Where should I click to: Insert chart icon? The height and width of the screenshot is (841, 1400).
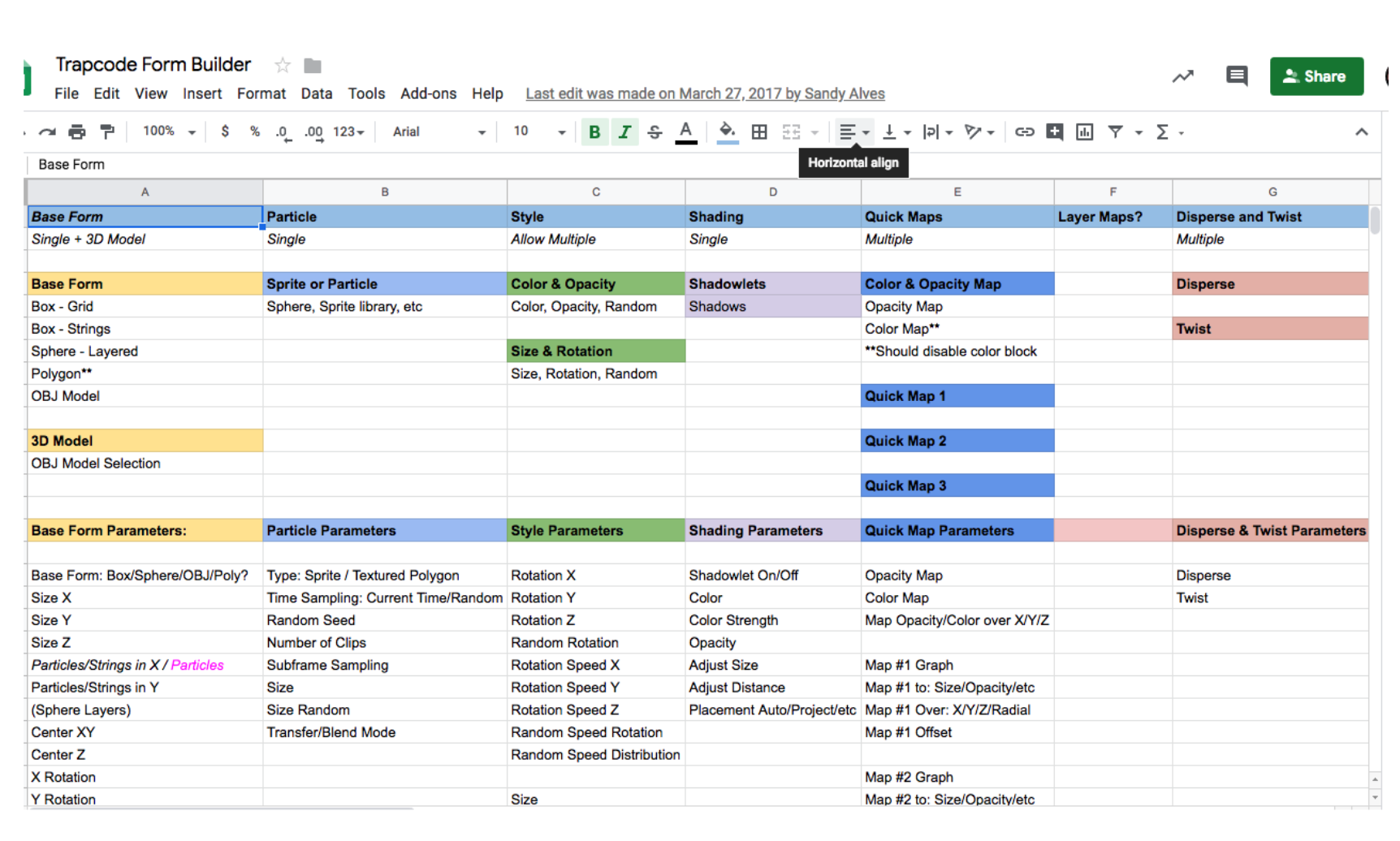pos(1085,132)
